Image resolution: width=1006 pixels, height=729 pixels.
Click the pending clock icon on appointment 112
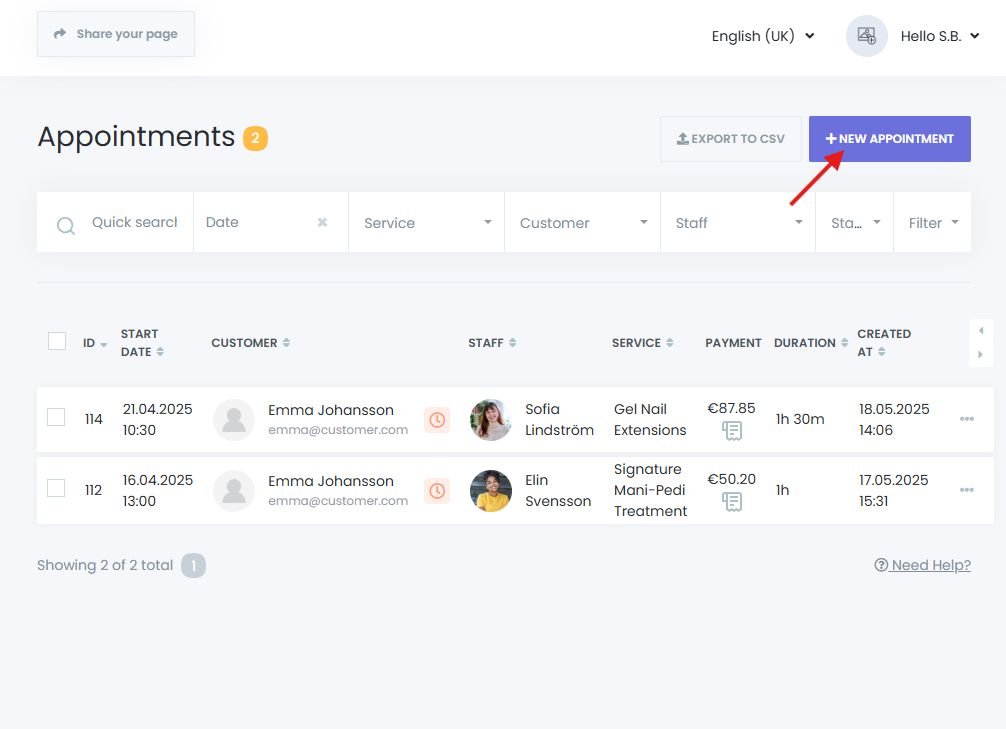[437, 491]
